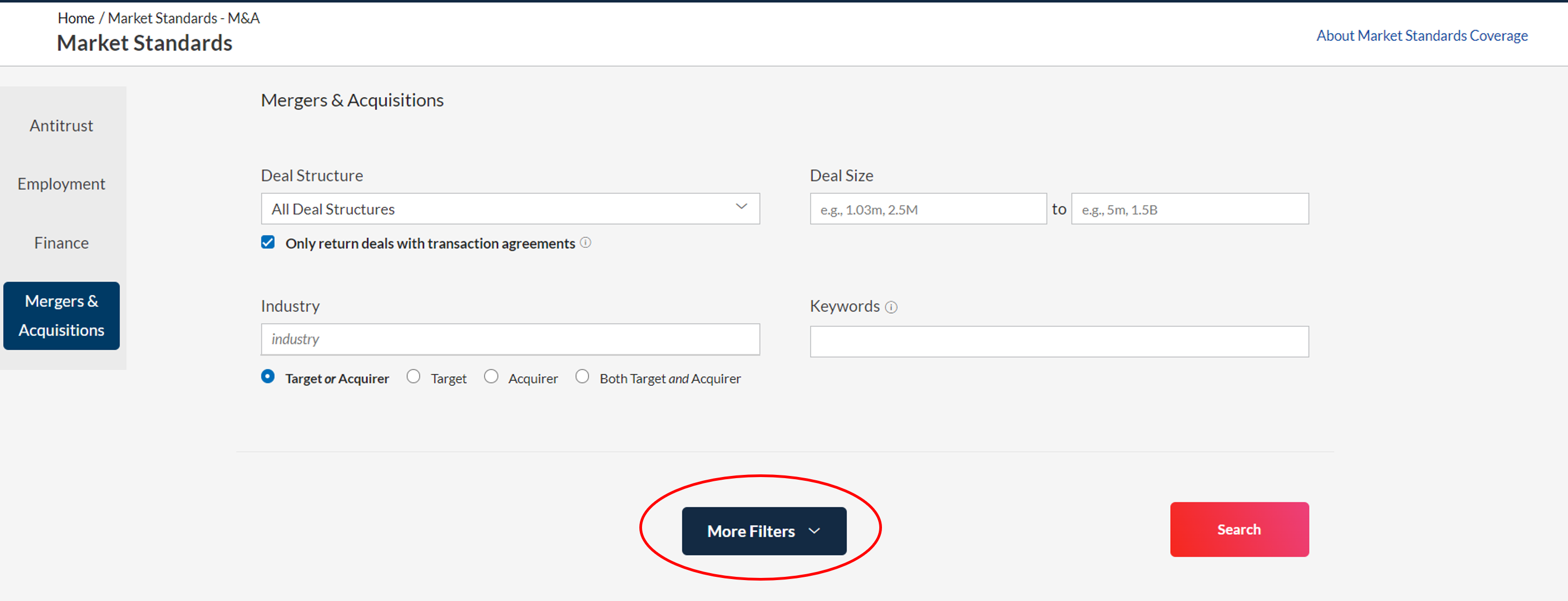Select the Acquirer radio button
The image size is (1568, 601).
click(x=491, y=377)
